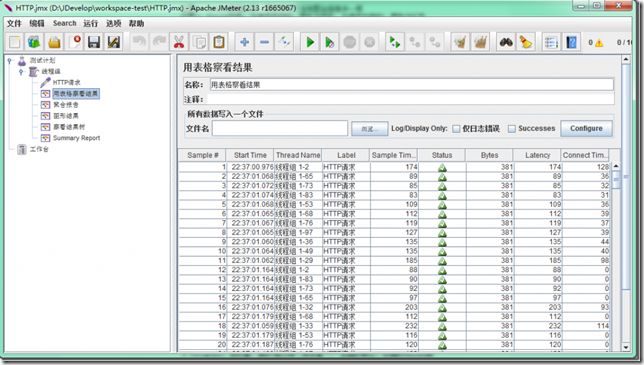Click results table scrollbar up arrow
Viewport: 644px width, 365px height.
pos(616,166)
